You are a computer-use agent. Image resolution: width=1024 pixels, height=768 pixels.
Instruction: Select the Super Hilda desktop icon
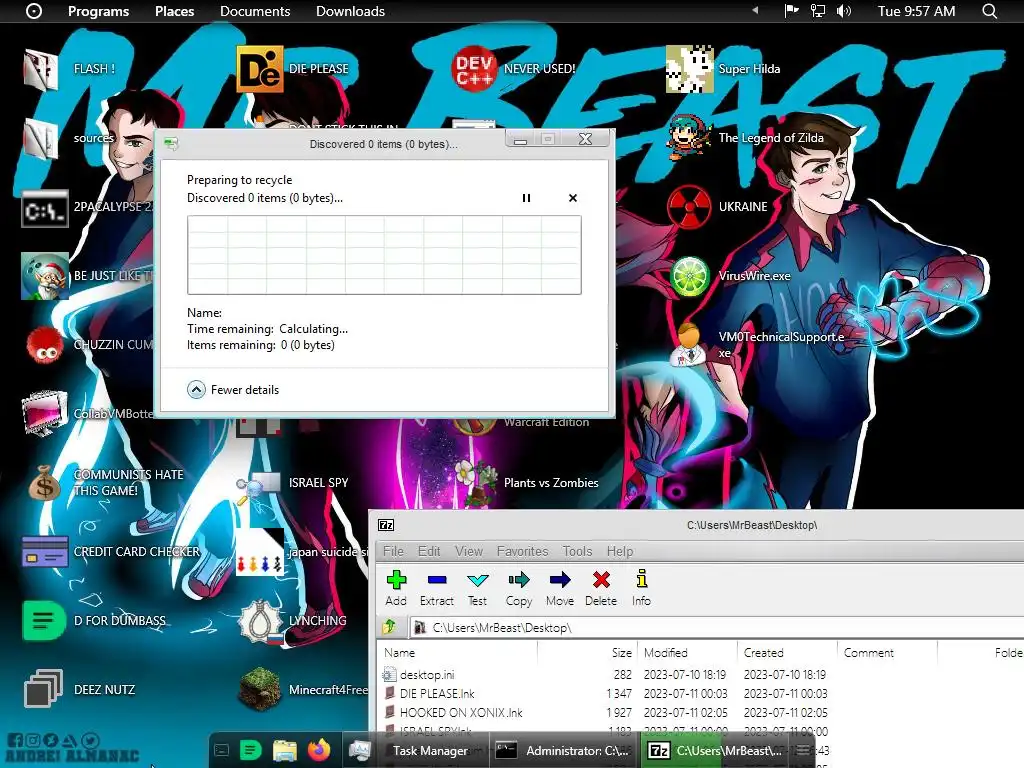(690, 69)
